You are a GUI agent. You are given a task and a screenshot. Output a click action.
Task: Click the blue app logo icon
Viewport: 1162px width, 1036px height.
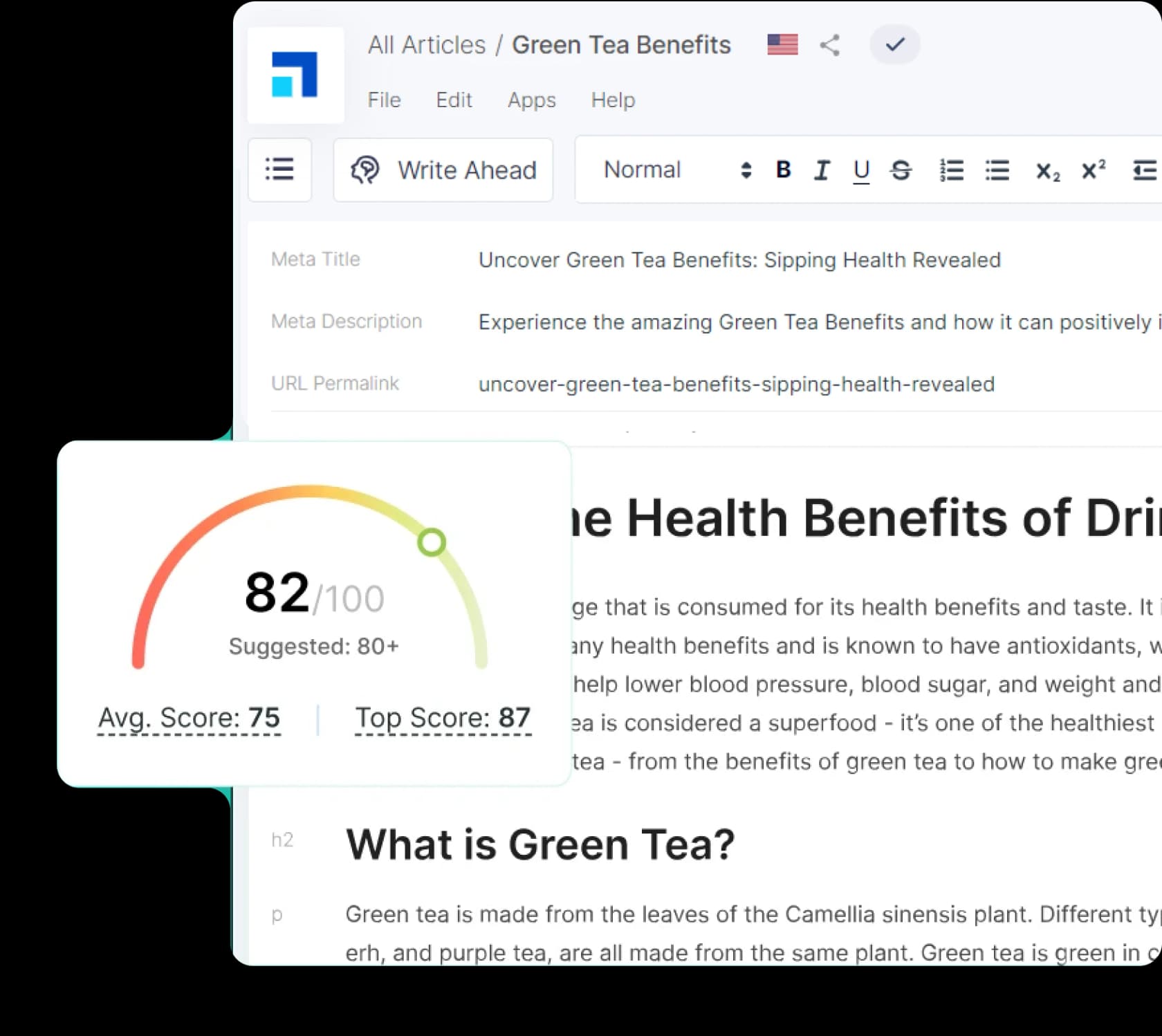click(x=295, y=75)
